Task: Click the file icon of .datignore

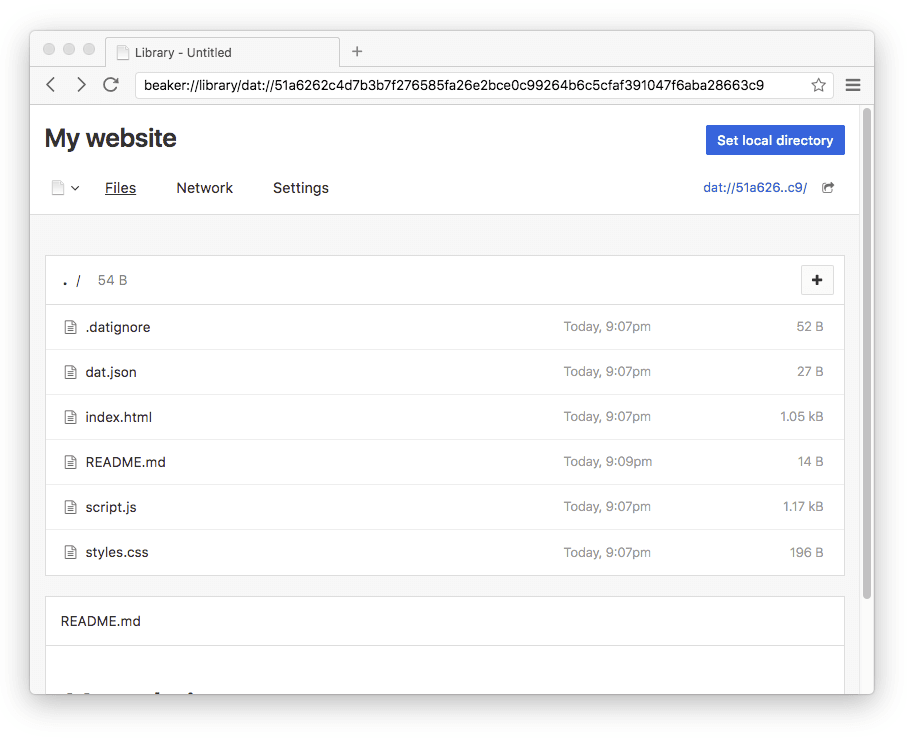Action: tap(71, 327)
